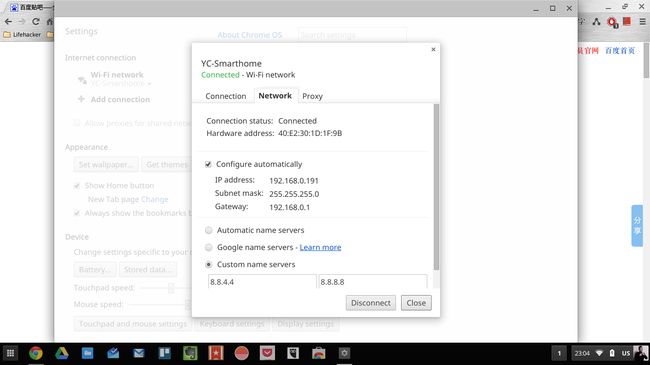The image size is (650, 365).
Task: Click the red square extension icon in Chrome toolbar
Action: point(627,21)
